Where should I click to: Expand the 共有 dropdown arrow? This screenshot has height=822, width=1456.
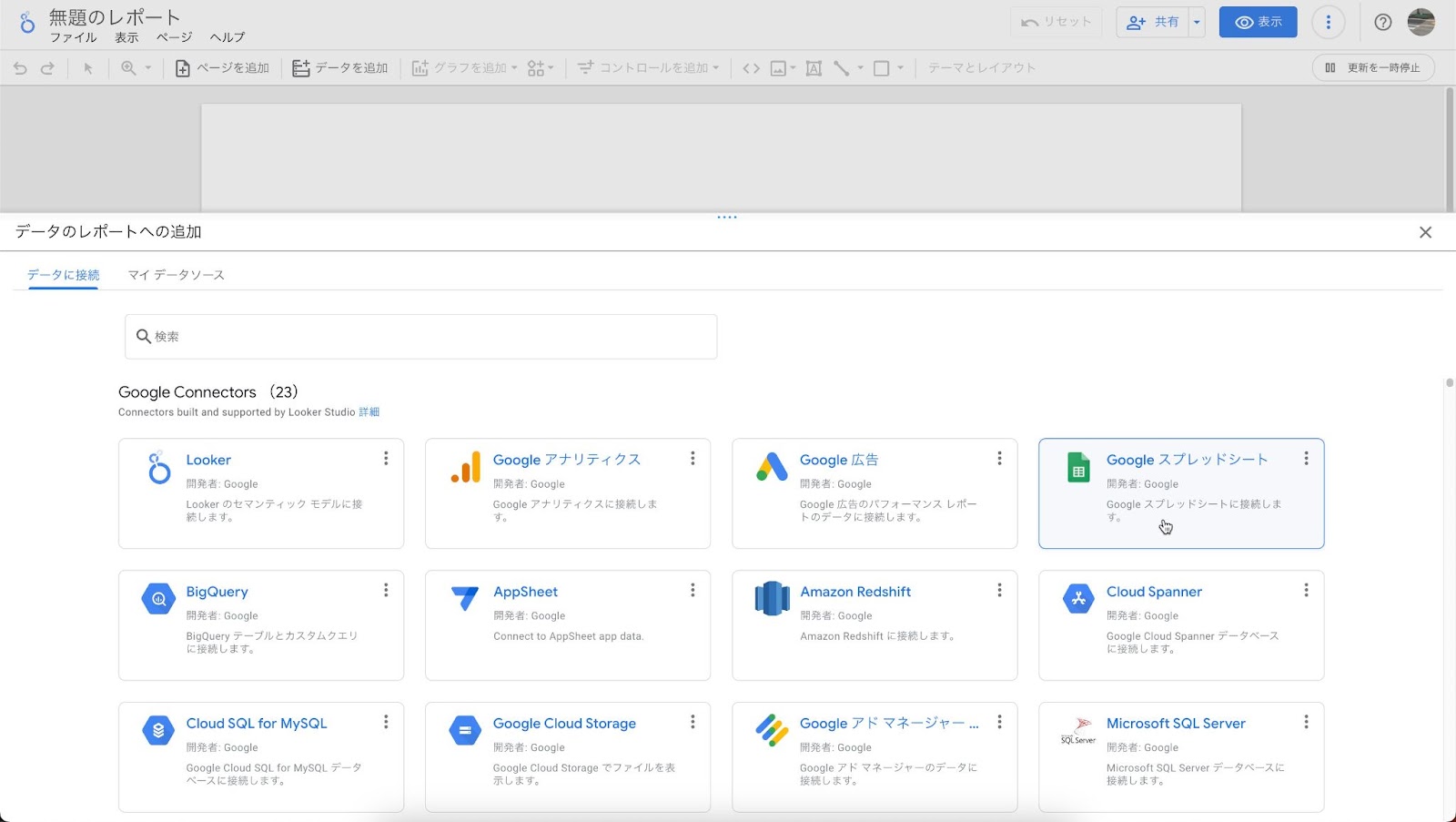[x=1197, y=23]
